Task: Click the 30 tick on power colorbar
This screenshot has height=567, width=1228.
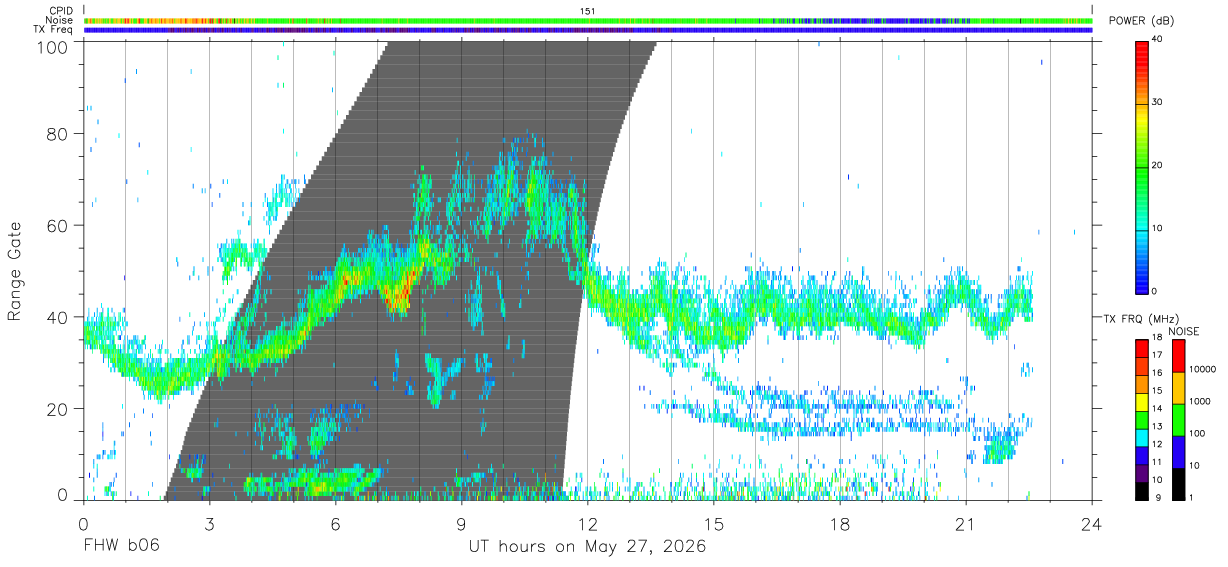Action: (x=1159, y=103)
